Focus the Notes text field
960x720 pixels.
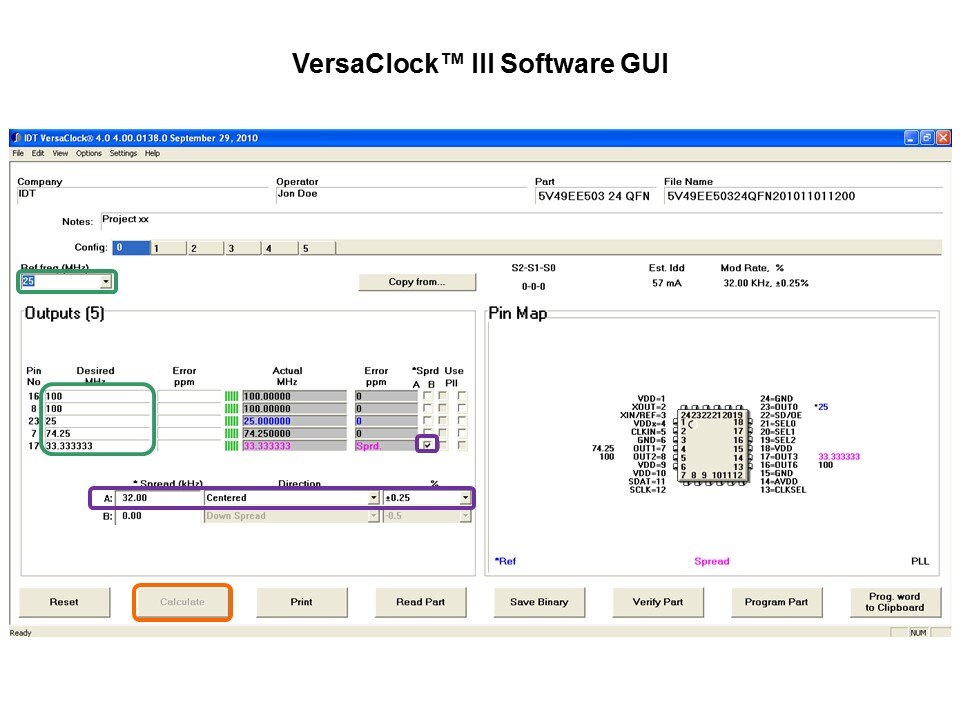pos(300,220)
